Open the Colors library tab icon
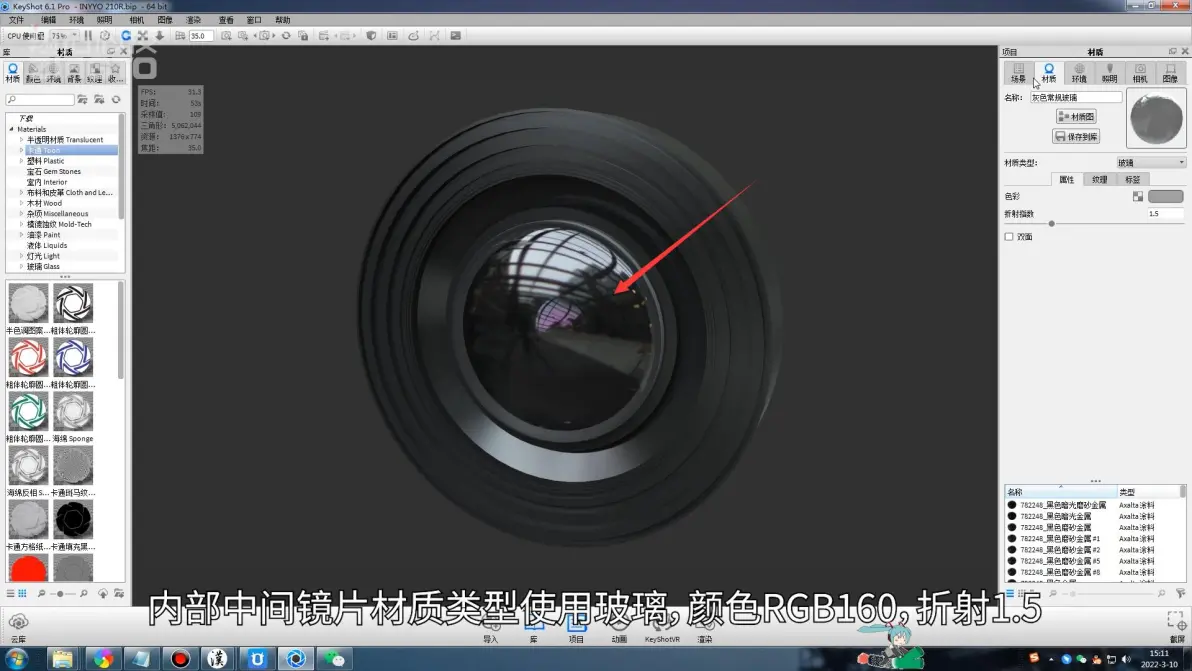The height and width of the screenshot is (671, 1192). point(33,73)
